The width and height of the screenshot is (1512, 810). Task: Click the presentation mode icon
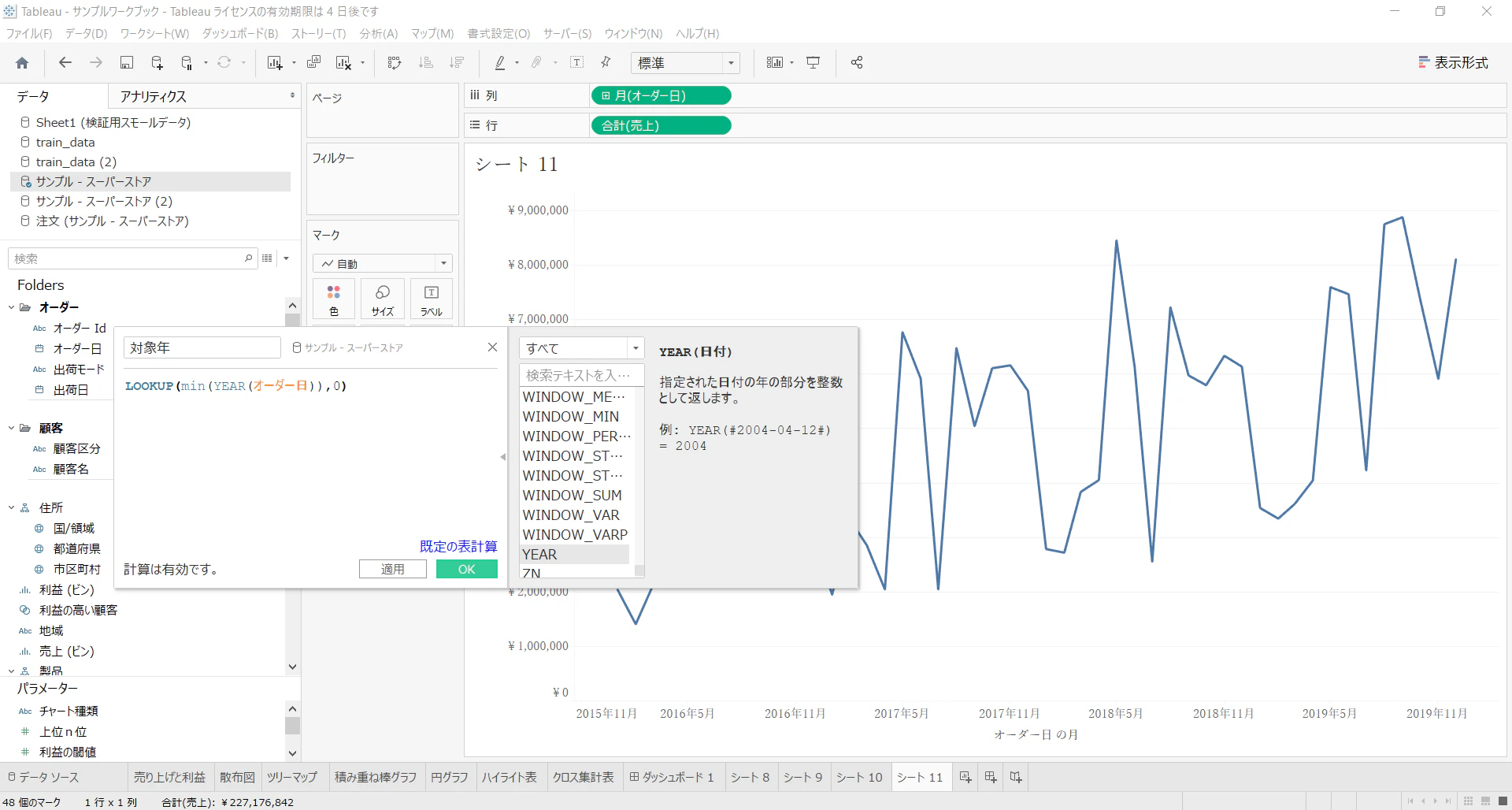[813, 63]
